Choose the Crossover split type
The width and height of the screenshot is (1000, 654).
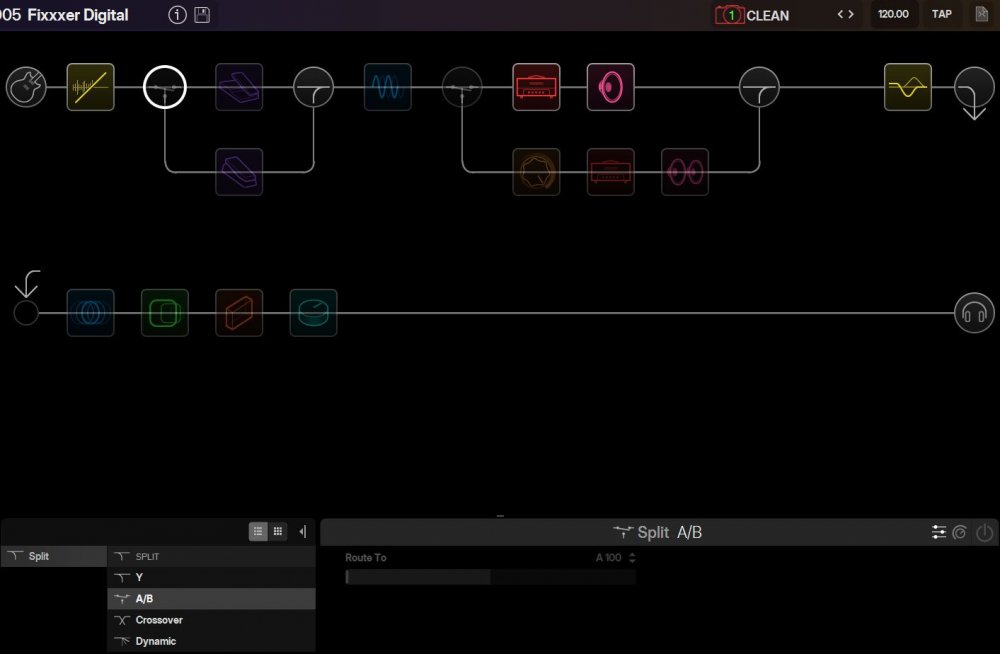coord(212,620)
